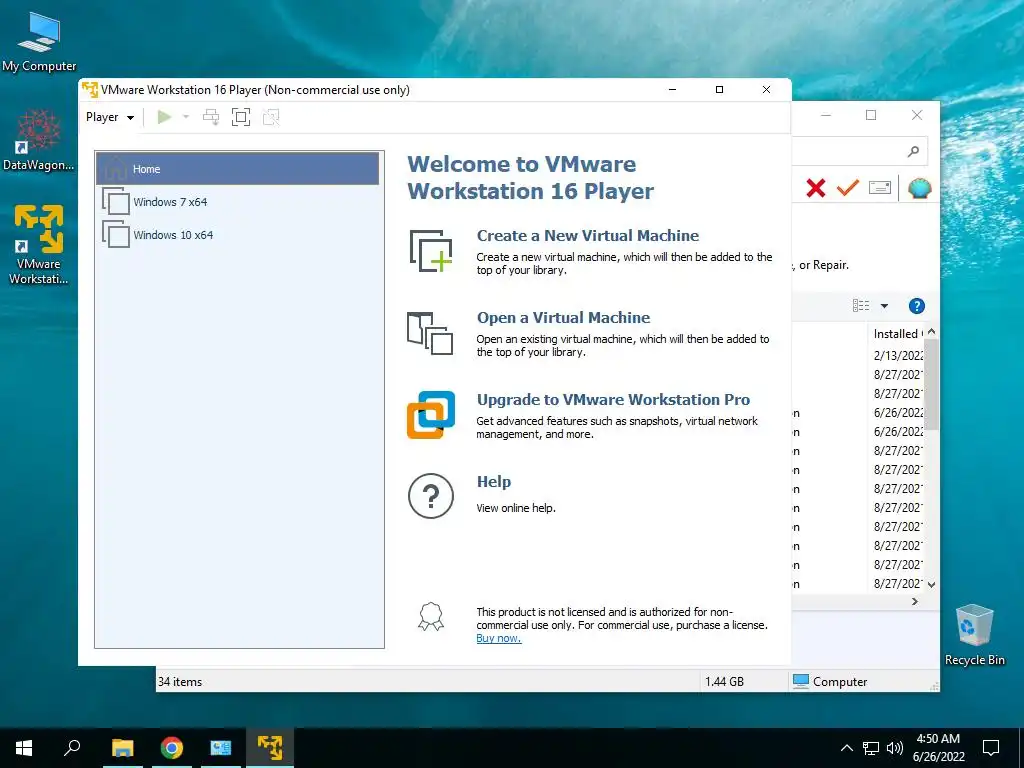Click the search magnifier in background window
Viewport: 1024px width, 768px height.
pos(914,152)
